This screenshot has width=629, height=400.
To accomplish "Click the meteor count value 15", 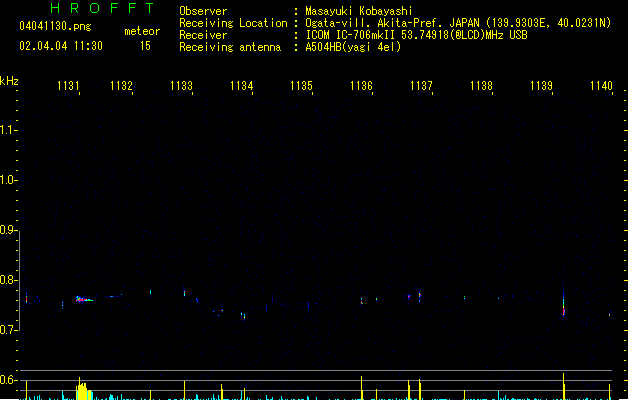I will [145, 46].
